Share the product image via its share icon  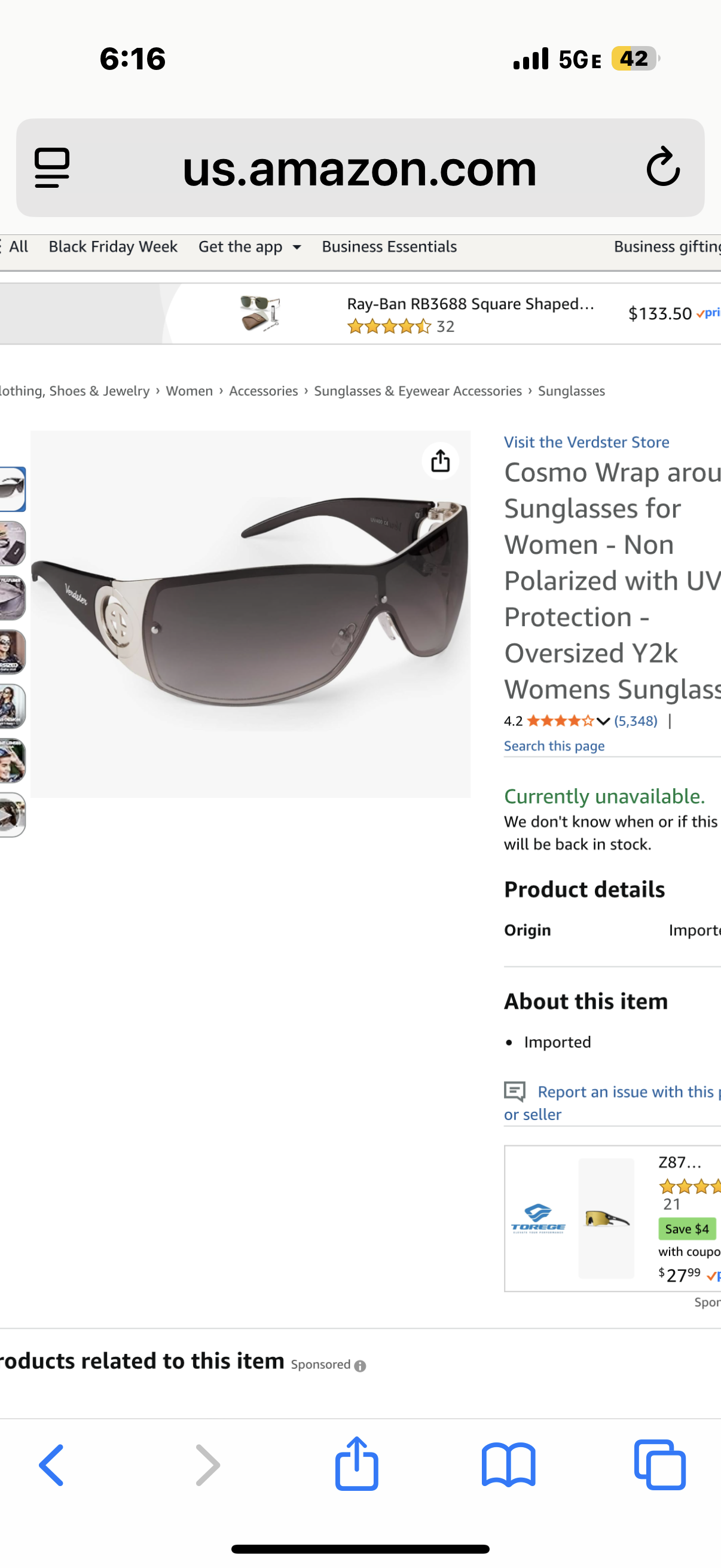[440, 461]
